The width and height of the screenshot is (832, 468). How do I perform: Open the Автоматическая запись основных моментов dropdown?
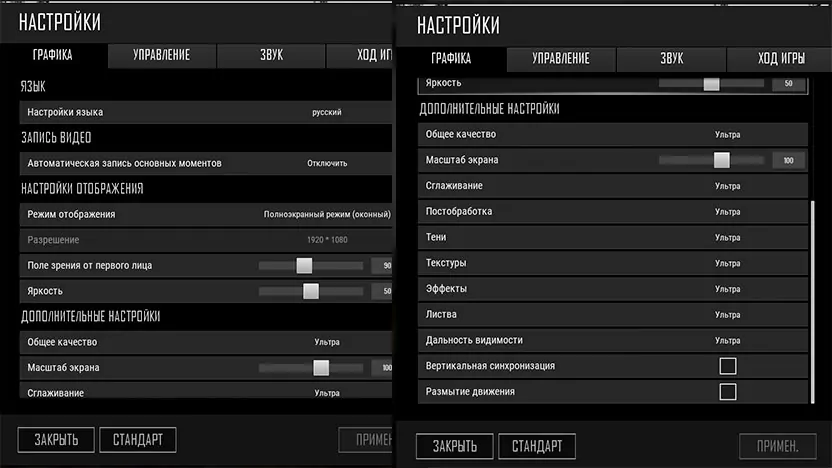click(326, 163)
